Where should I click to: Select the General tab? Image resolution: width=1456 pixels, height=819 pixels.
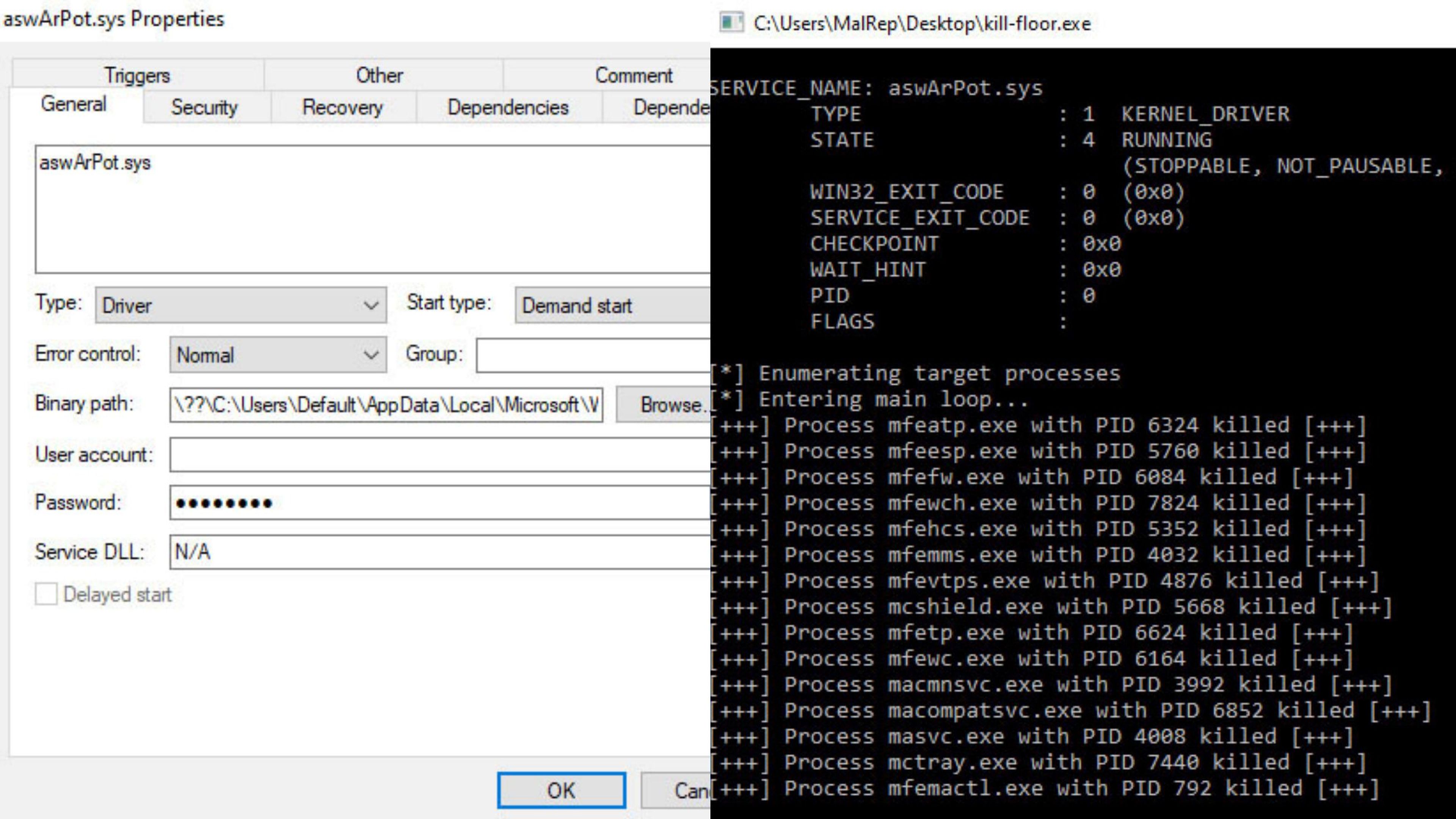(74, 104)
